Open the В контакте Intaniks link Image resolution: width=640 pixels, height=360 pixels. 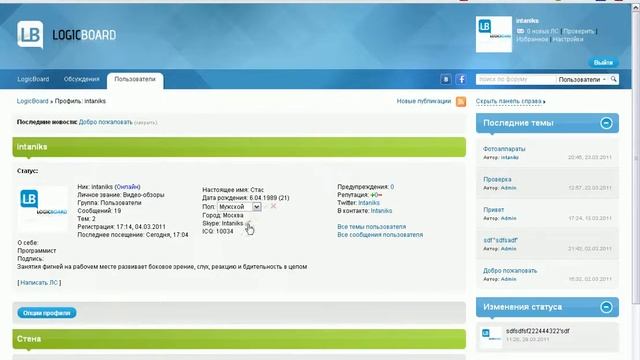pos(381,211)
